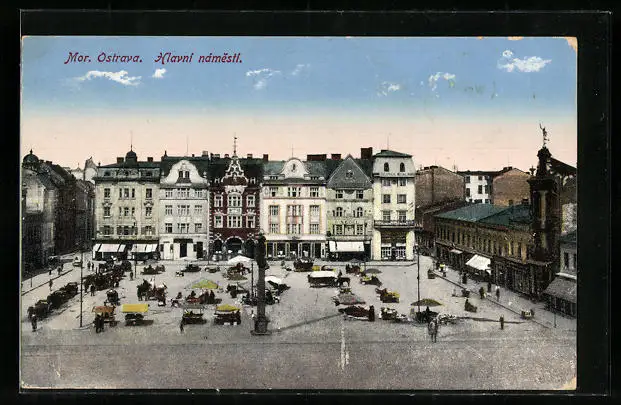Click the 'Mor. Ostrava.' caption text
This screenshot has width=621, height=405.
coord(105,58)
